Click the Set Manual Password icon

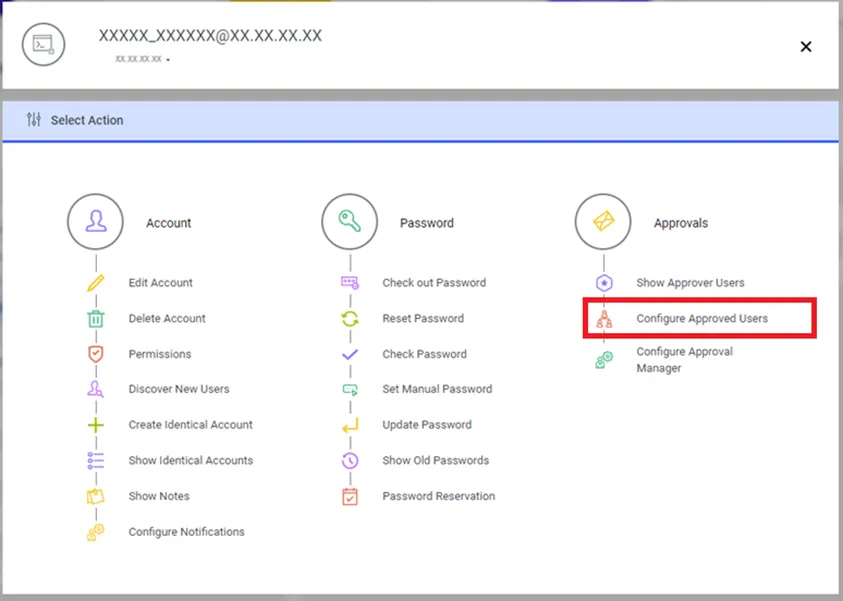[x=350, y=389]
